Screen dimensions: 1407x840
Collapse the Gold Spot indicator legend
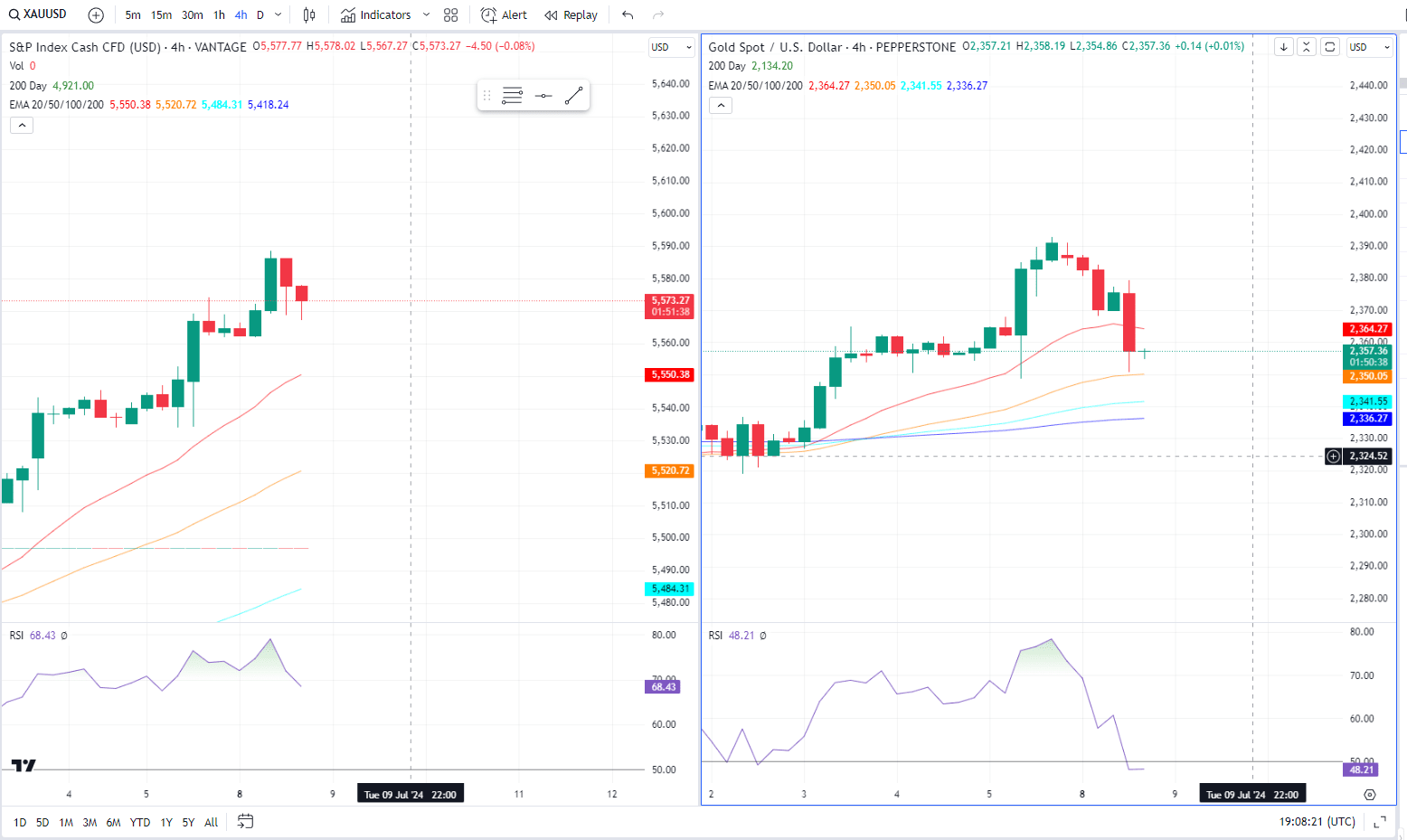[721, 105]
